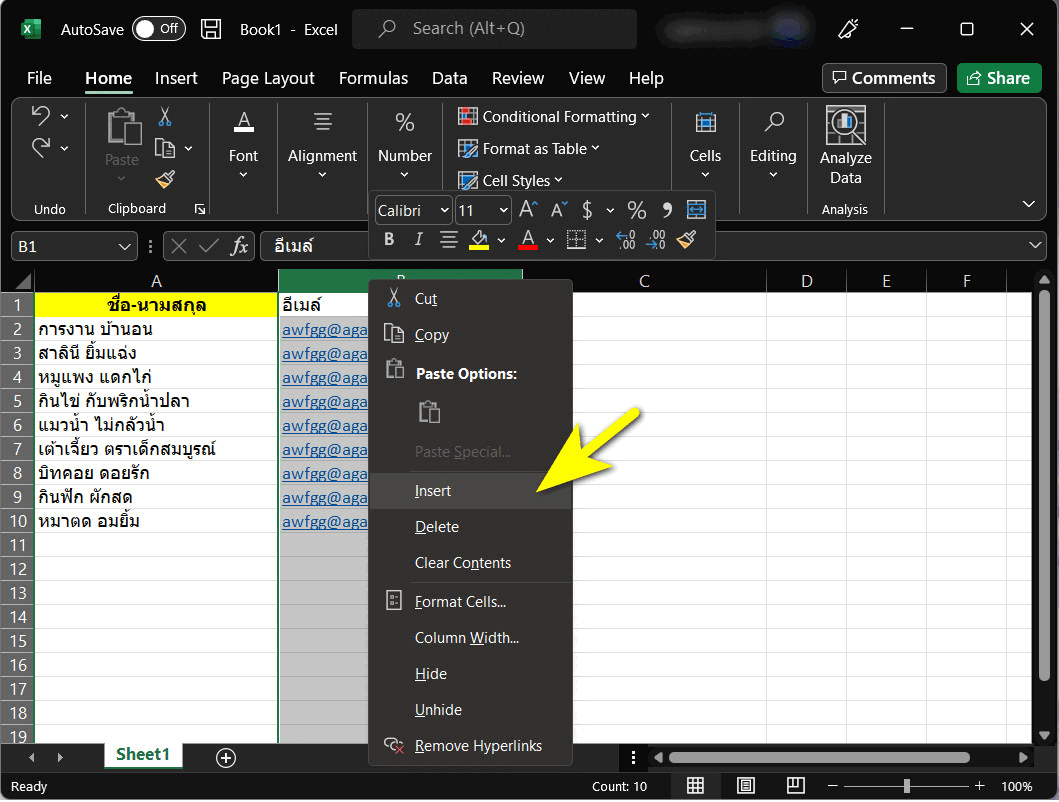The image size is (1059, 802).
Task: Open the Comments pane button
Action: click(x=883, y=78)
